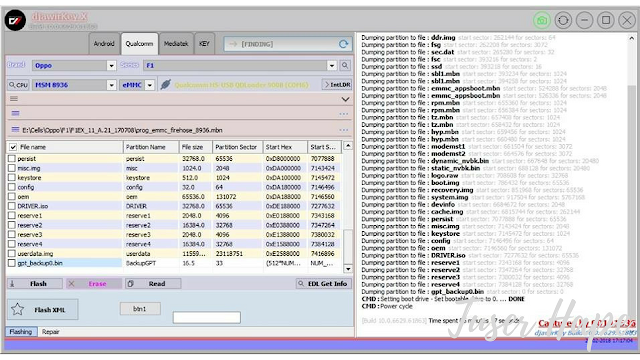Click the app logo icon
This screenshot has height=360, width=640.
[15, 20]
